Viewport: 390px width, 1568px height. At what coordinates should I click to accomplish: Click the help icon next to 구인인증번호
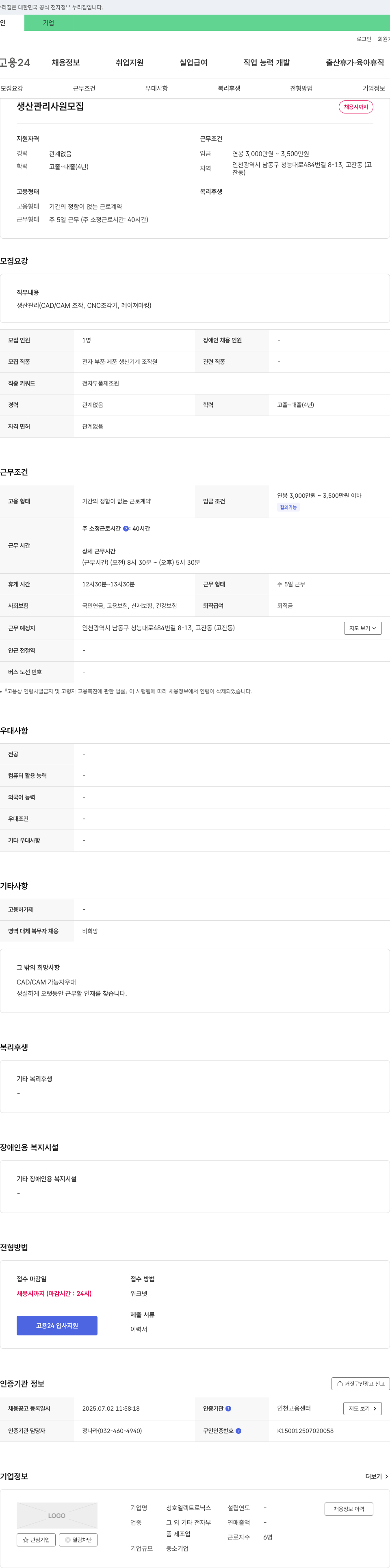pos(238,1431)
